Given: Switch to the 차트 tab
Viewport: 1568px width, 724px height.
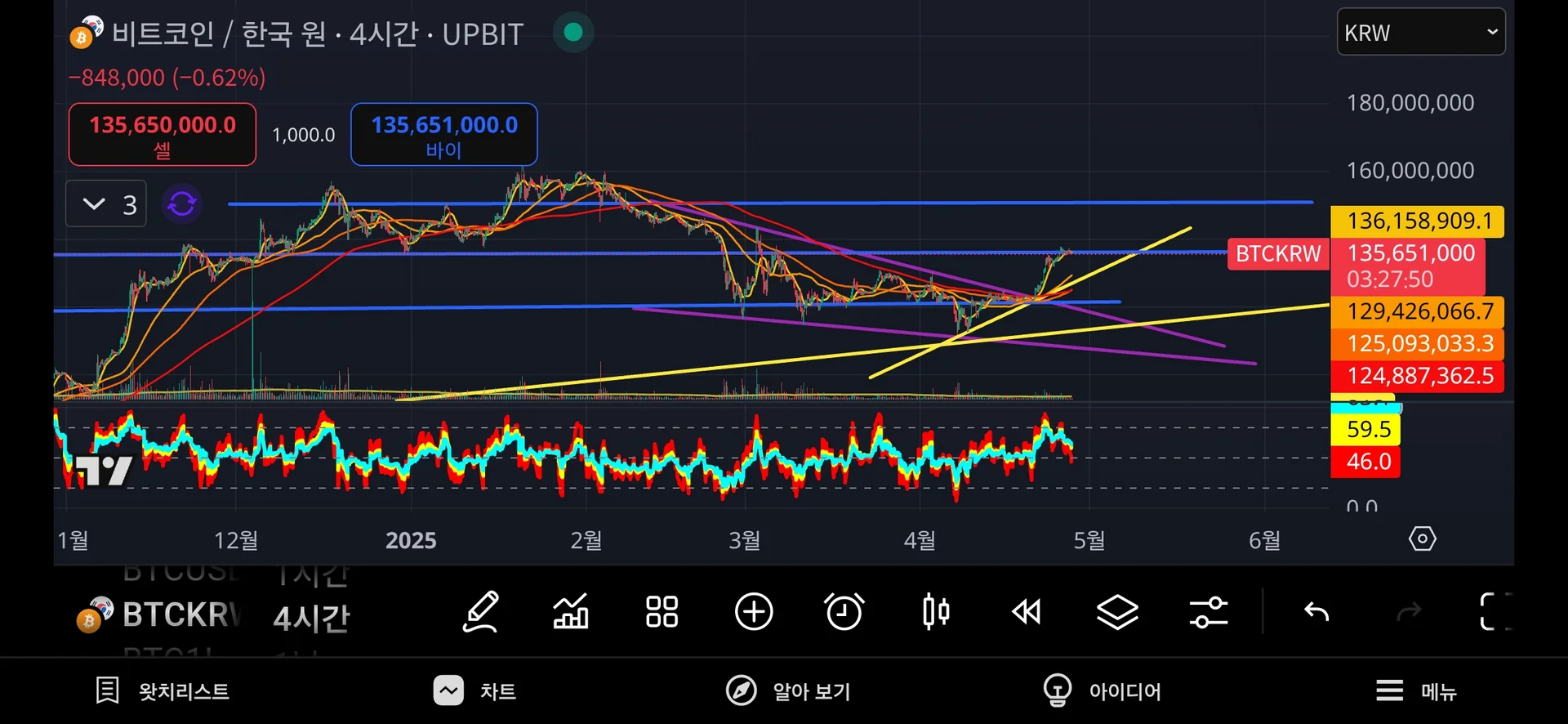Looking at the screenshot, I should 474,691.
